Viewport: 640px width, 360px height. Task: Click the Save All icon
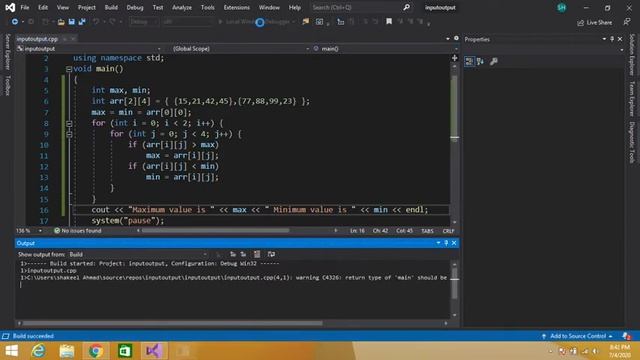[x=82, y=22]
